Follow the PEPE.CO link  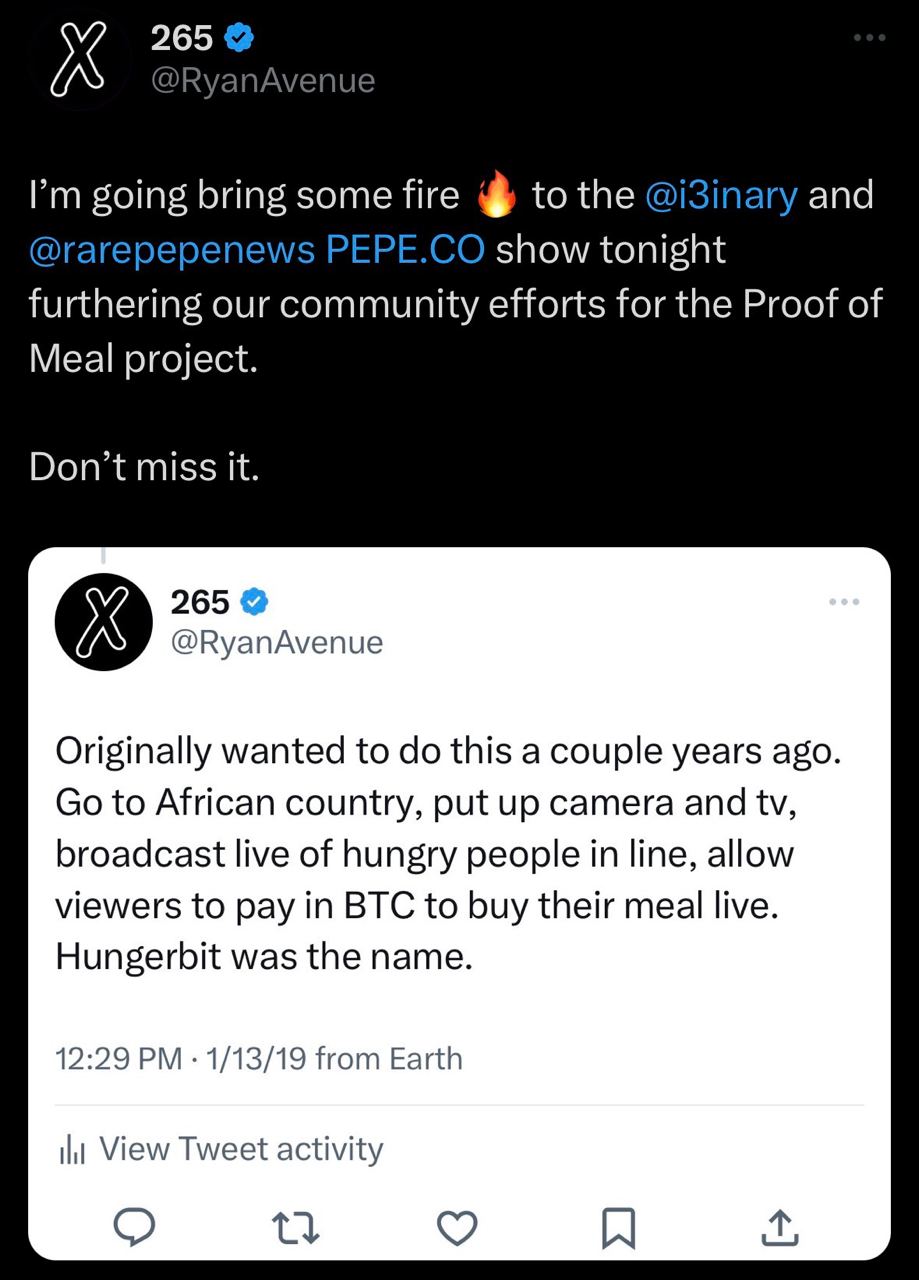[405, 249]
